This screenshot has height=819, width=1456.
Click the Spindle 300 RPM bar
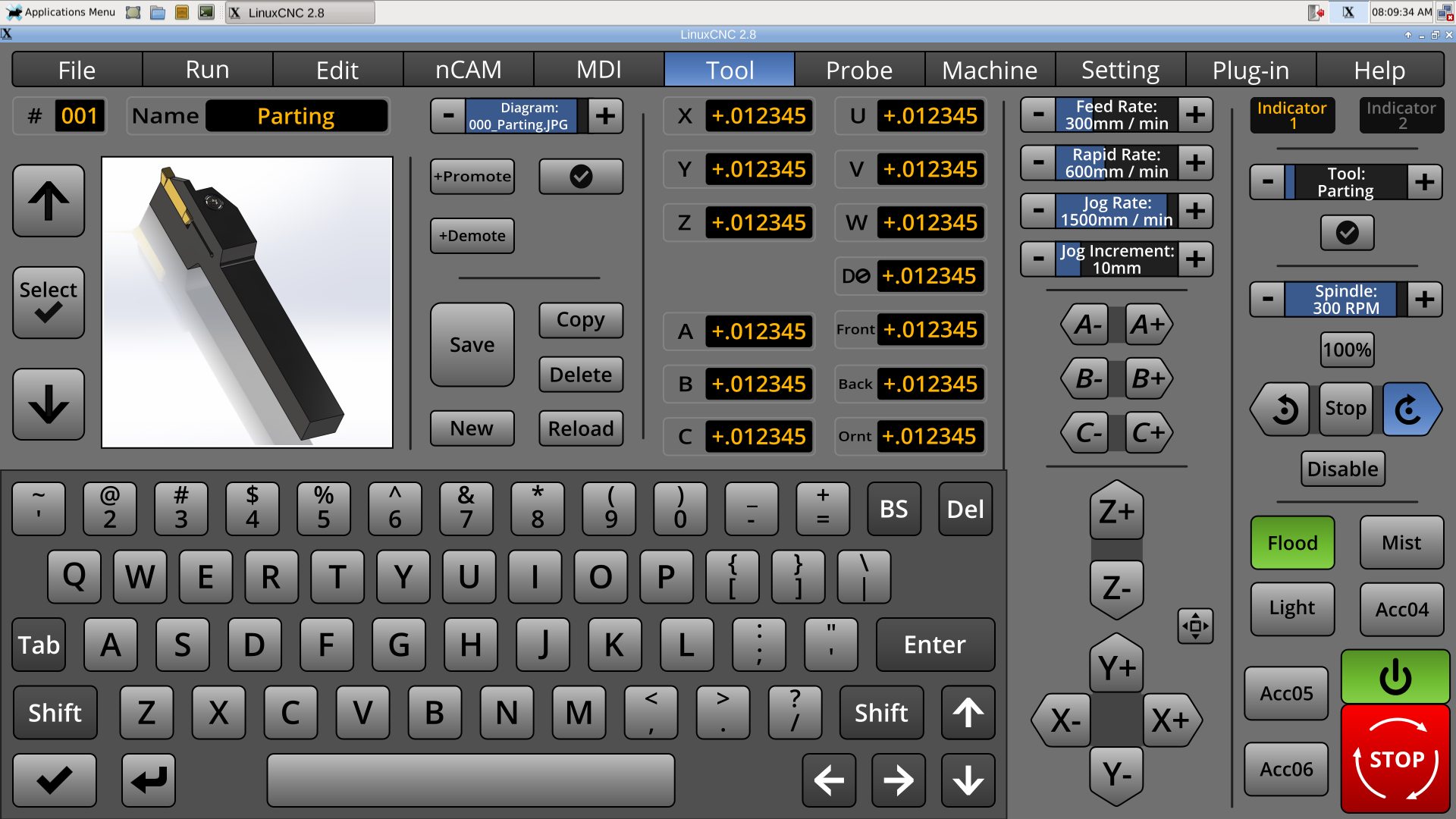coord(1346,299)
